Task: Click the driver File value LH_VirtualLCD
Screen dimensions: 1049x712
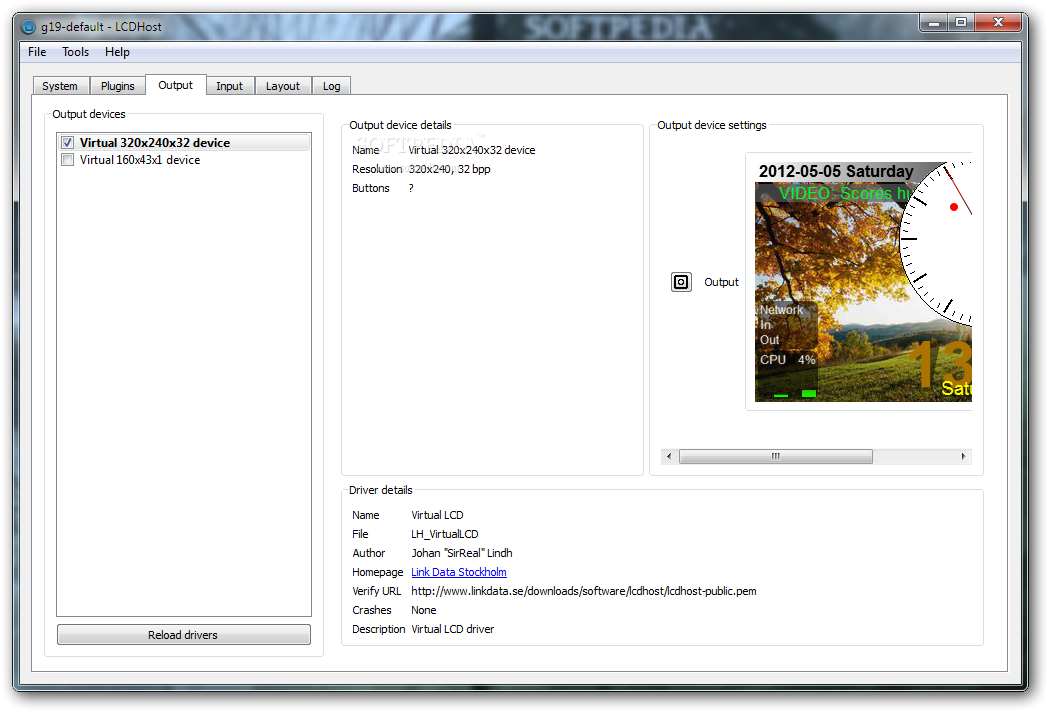Action: [445, 534]
